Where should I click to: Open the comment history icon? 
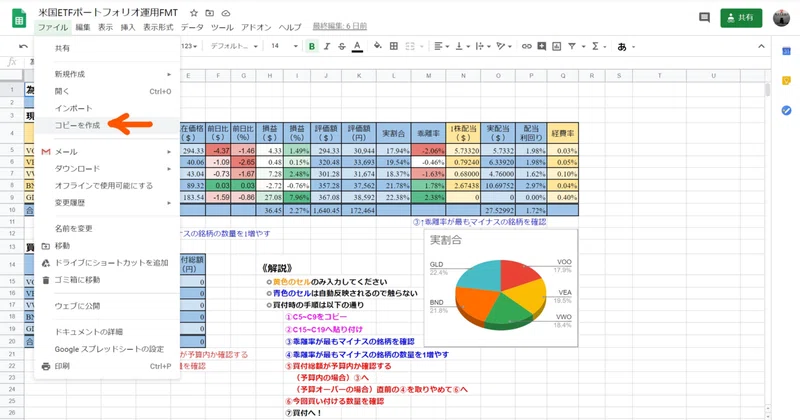(x=704, y=17)
